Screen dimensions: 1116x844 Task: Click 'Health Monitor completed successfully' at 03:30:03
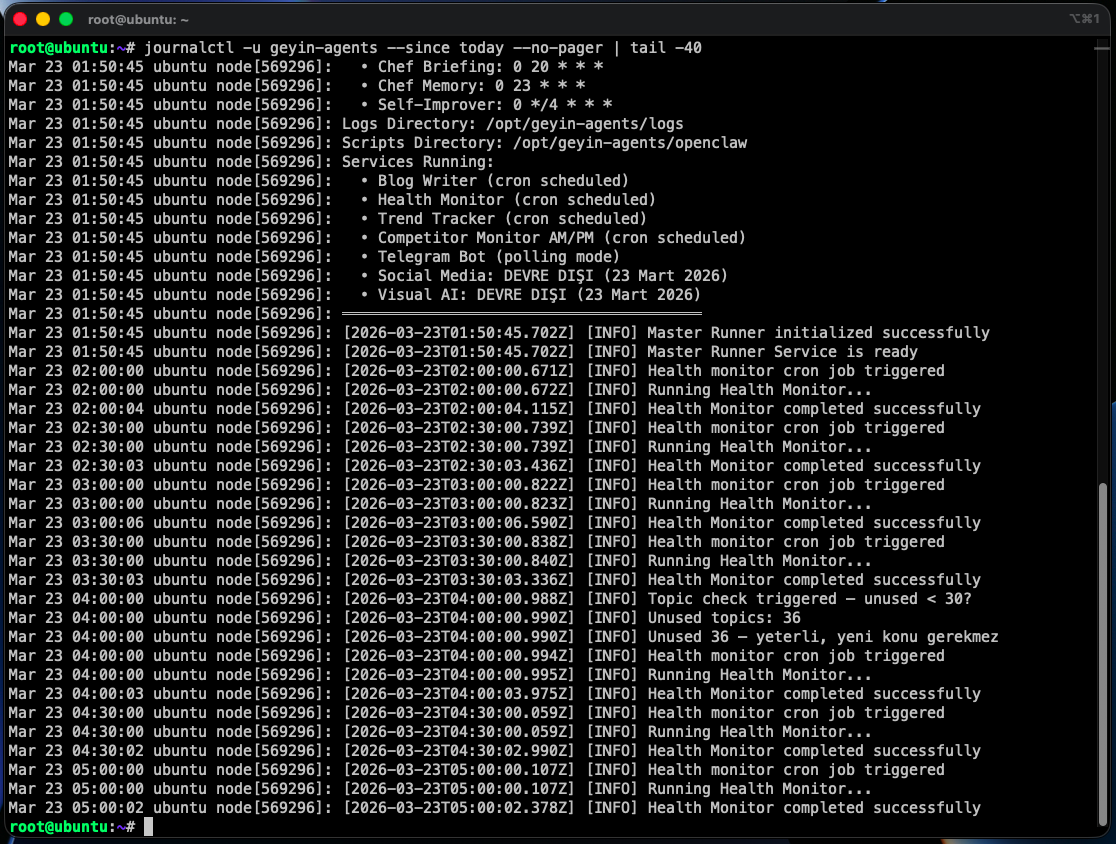(814, 579)
